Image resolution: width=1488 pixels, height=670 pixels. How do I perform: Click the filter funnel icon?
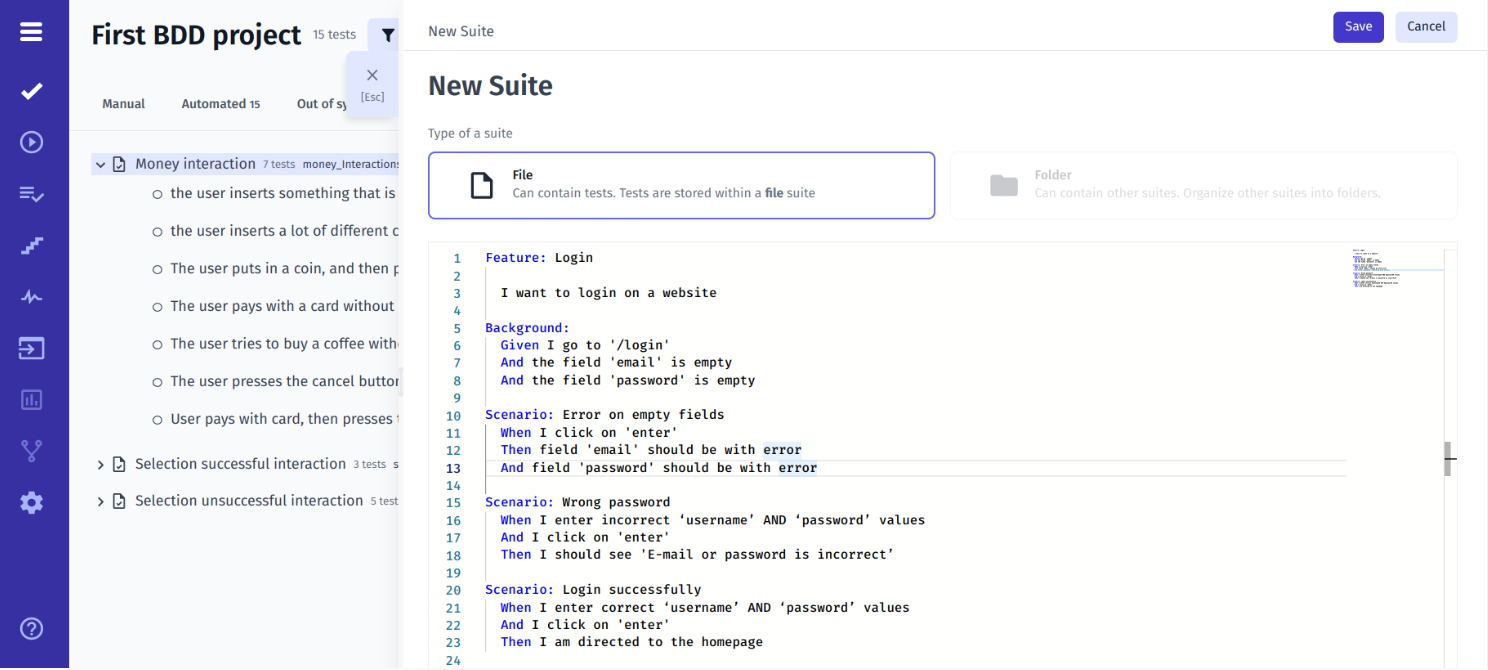click(387, 33)
